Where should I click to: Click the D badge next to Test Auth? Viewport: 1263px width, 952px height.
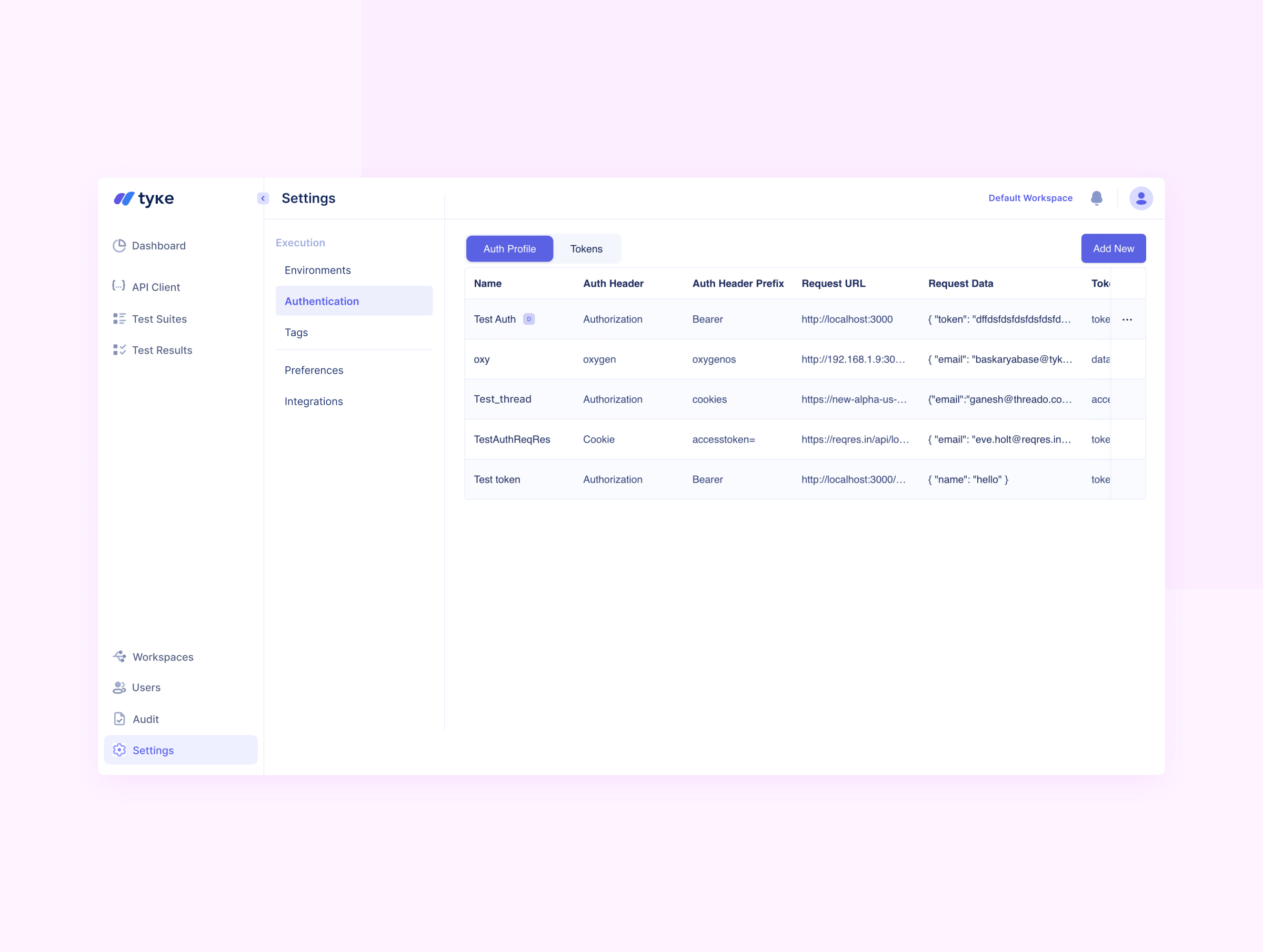(529, 319)
